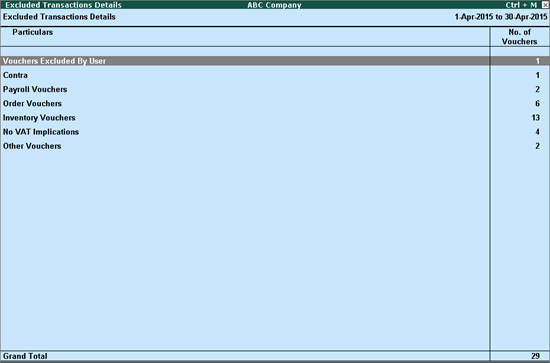The image size is (550, 363).
Task: Click Payroll Vouchers count 2
Action: coord(537,89)
